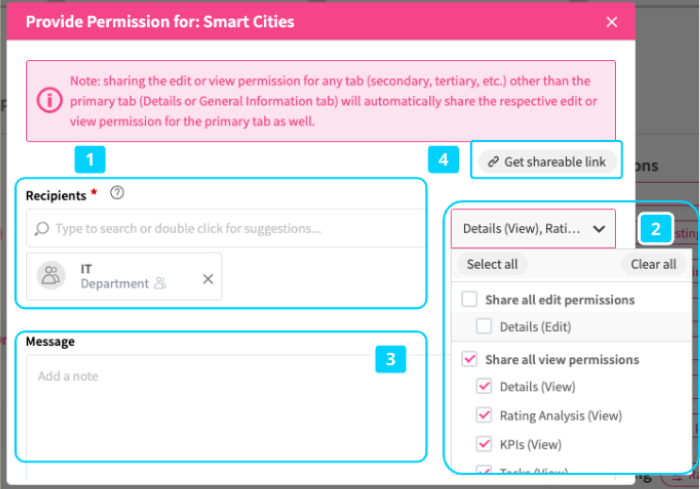Uncheck the Details (View) permission
The width and height of the screenshot is (700, 489).
click(x=484, y=386)
